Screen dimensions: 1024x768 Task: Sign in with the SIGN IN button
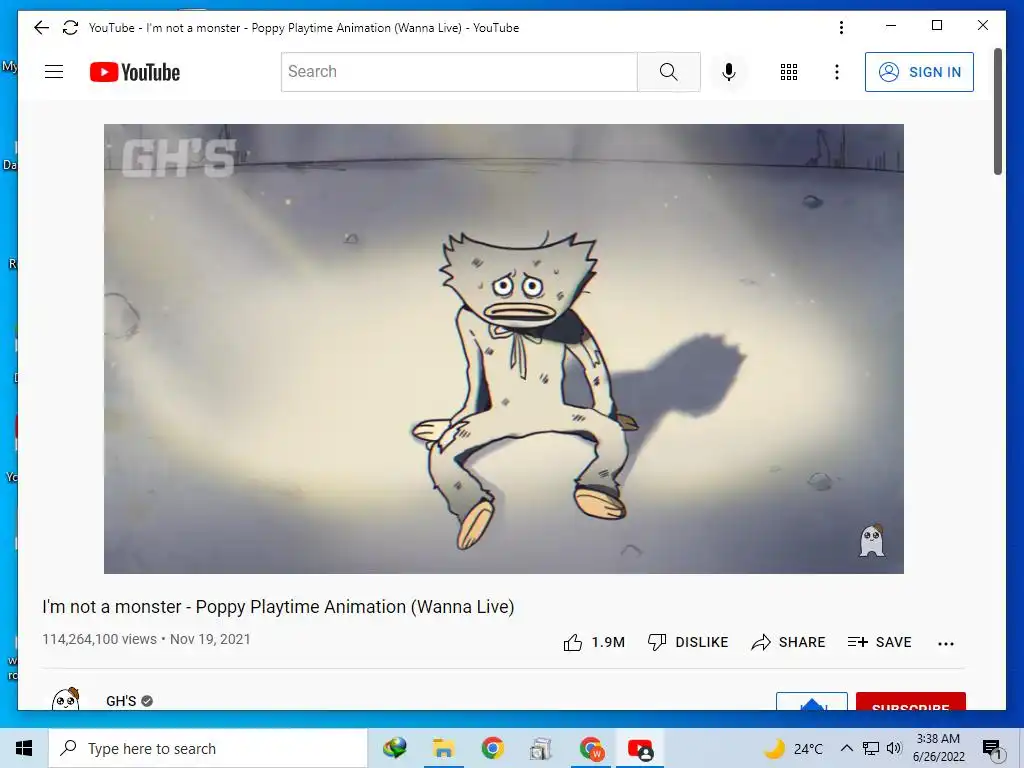point(920,72)
